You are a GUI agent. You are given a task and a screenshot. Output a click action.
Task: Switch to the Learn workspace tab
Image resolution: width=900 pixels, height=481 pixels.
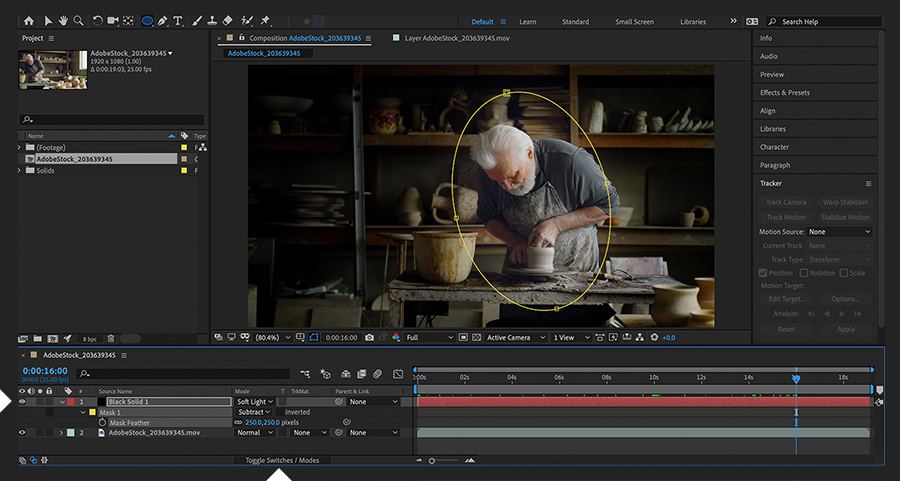tap(527, 21)
